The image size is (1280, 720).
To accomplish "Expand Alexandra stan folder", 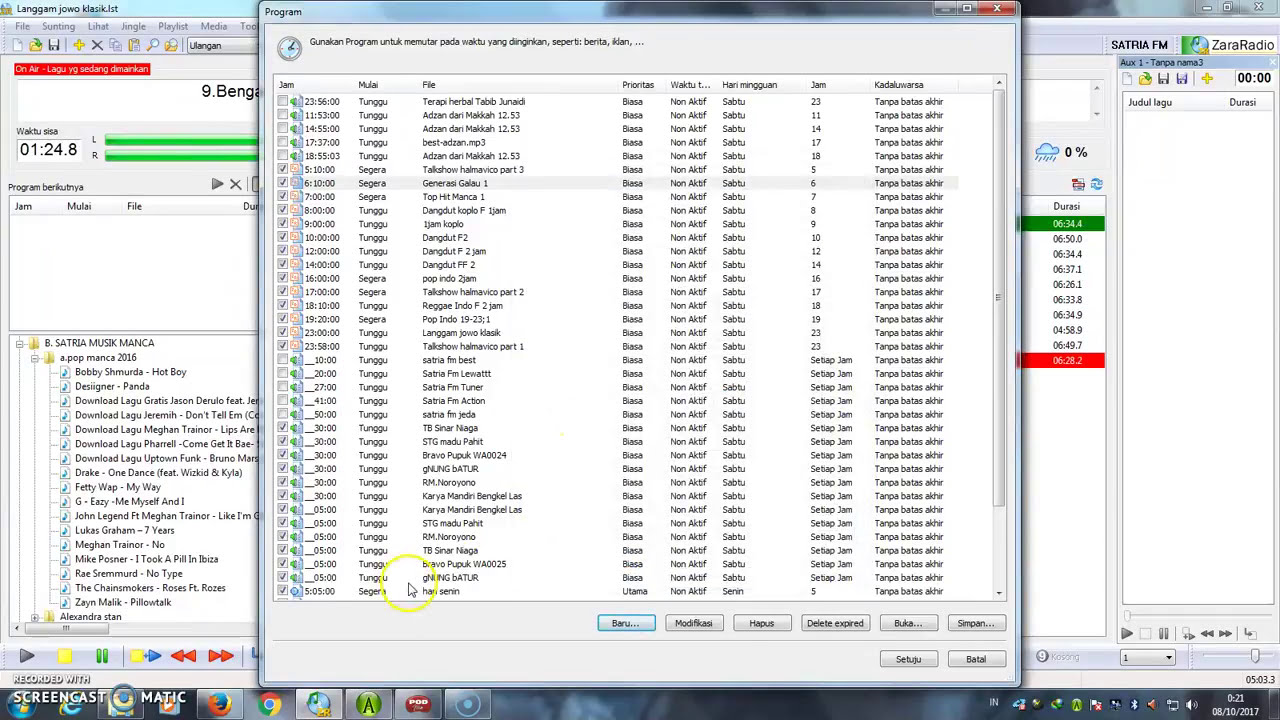I will 35,617.
